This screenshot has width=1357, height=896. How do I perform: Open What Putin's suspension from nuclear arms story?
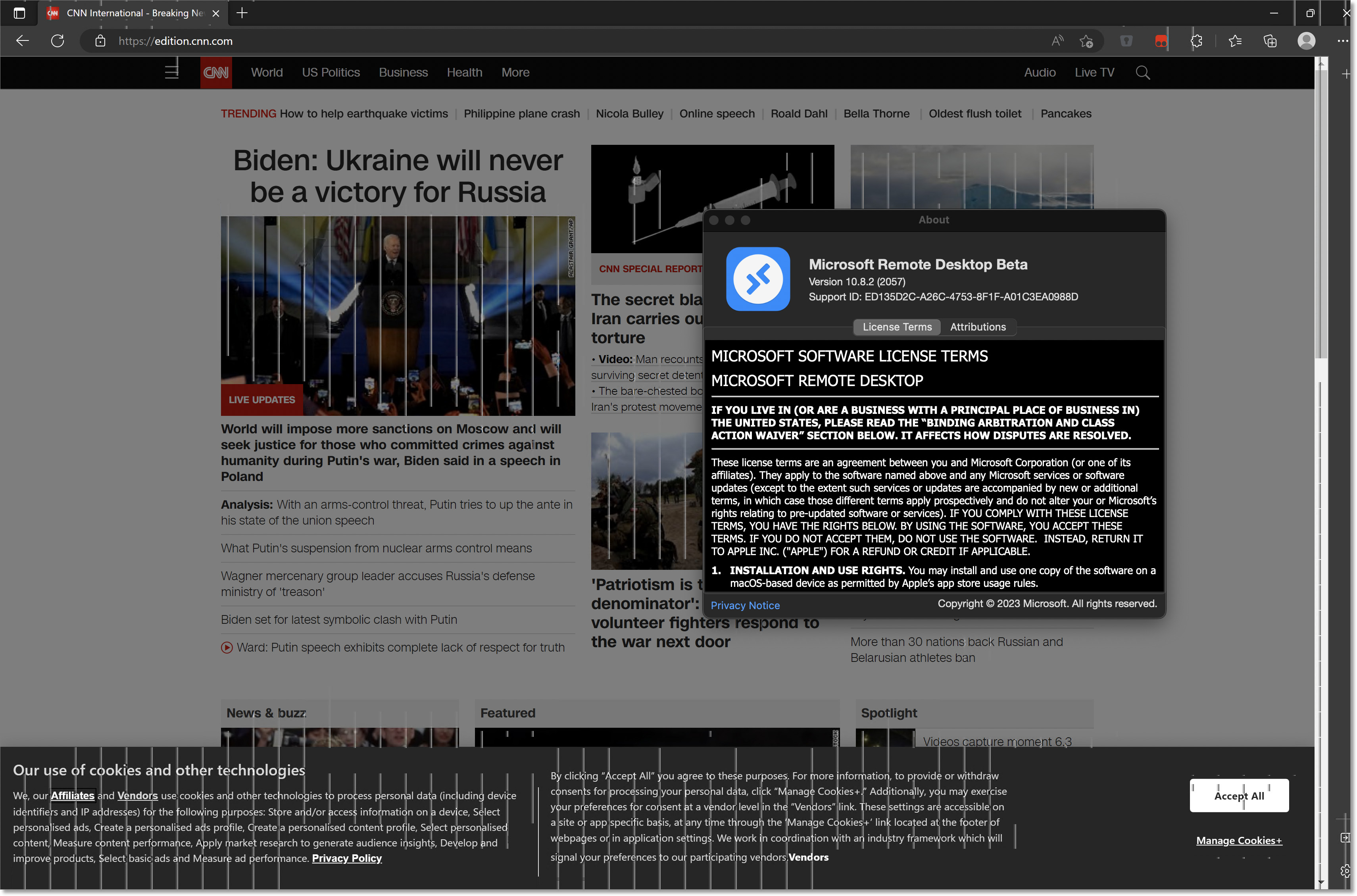point(376,548)
